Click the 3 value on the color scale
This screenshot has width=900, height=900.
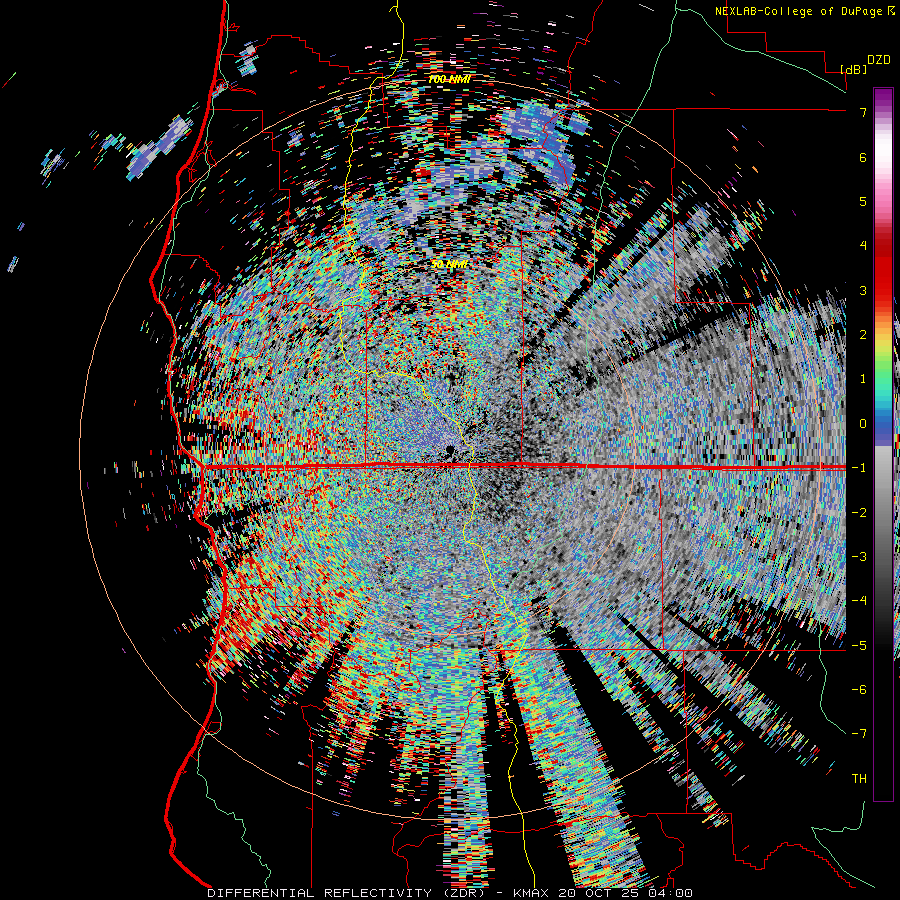863,290
